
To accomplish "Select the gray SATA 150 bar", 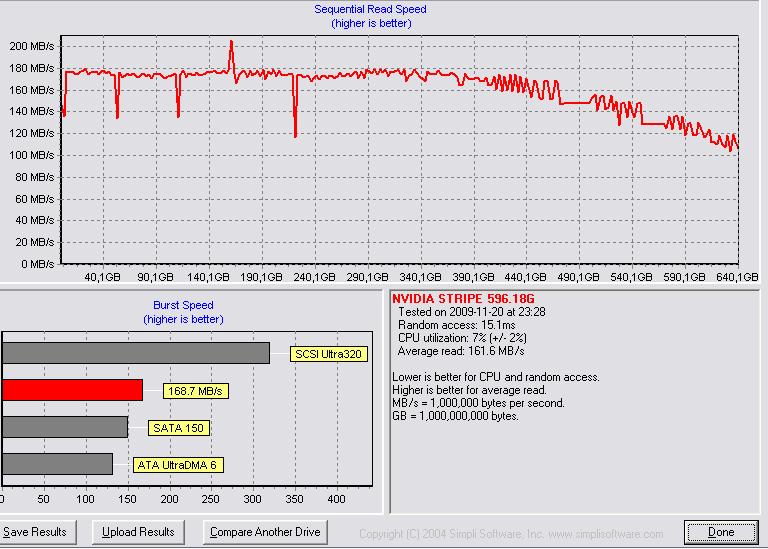I will pyautogui.click(x=65, y=427).
